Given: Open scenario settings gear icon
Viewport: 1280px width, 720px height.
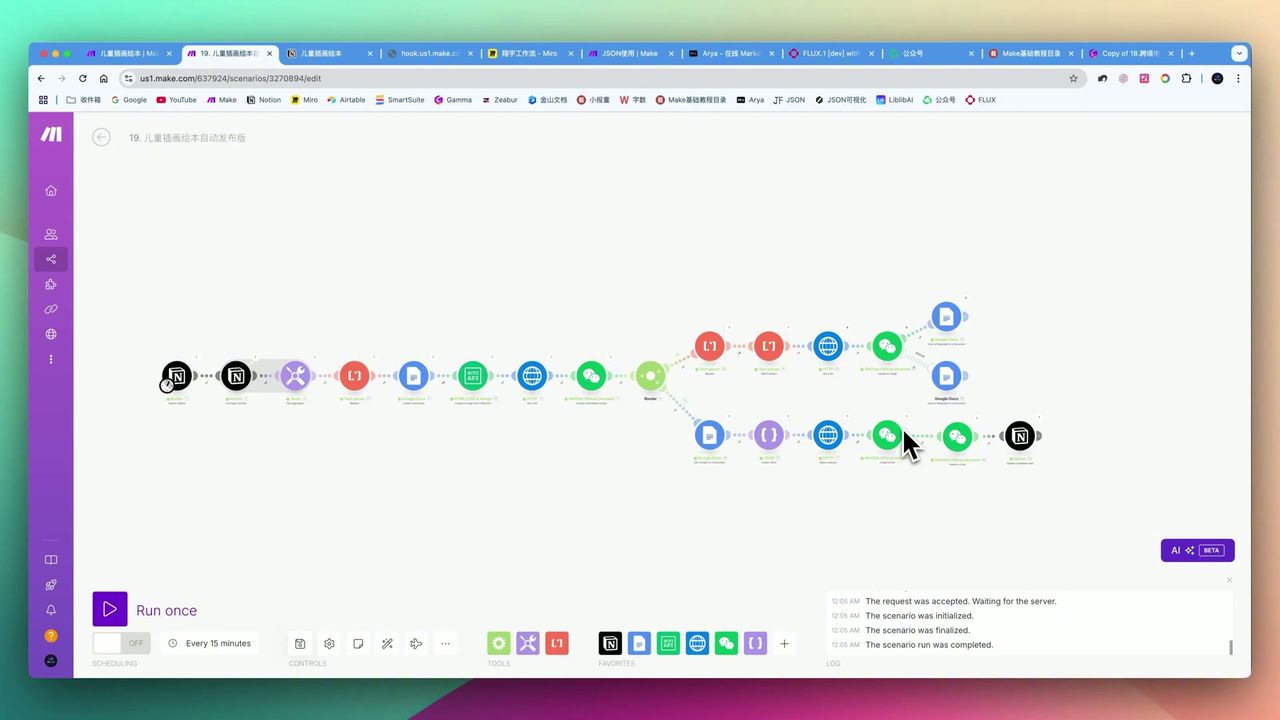Looking at the screenshot, I should (329, 643).
